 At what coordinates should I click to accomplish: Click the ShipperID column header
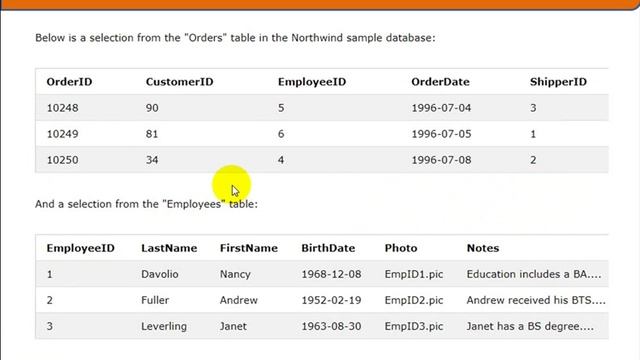pos(558,82)
